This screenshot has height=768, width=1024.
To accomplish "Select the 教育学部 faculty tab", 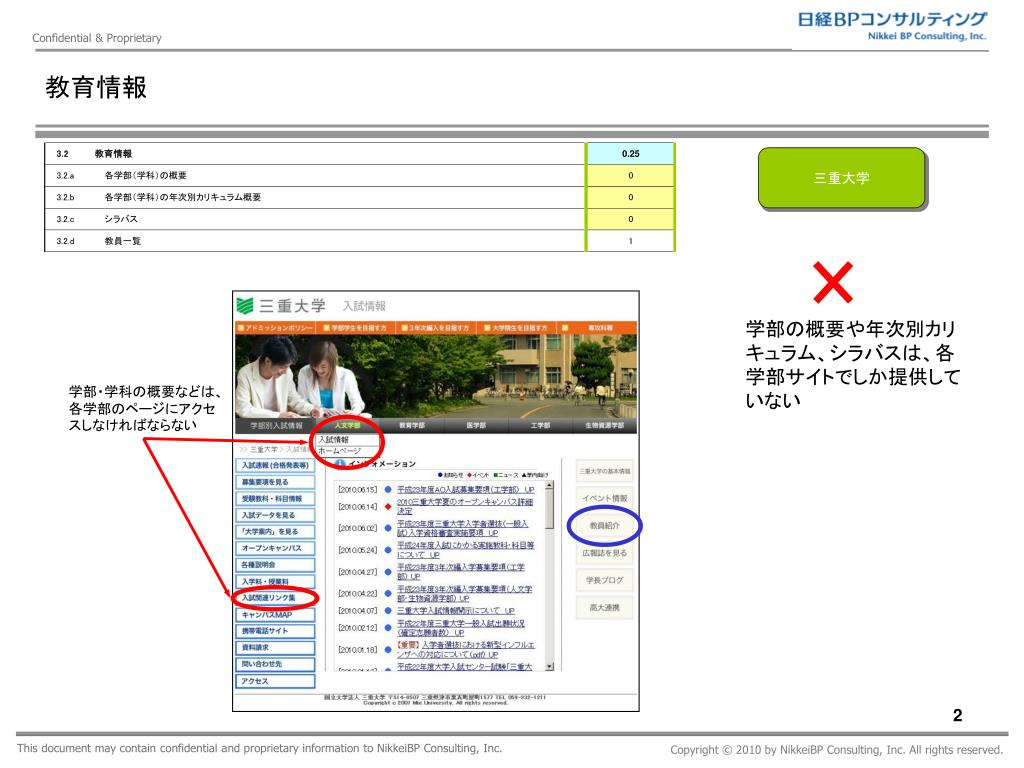I will coord(412,425).
